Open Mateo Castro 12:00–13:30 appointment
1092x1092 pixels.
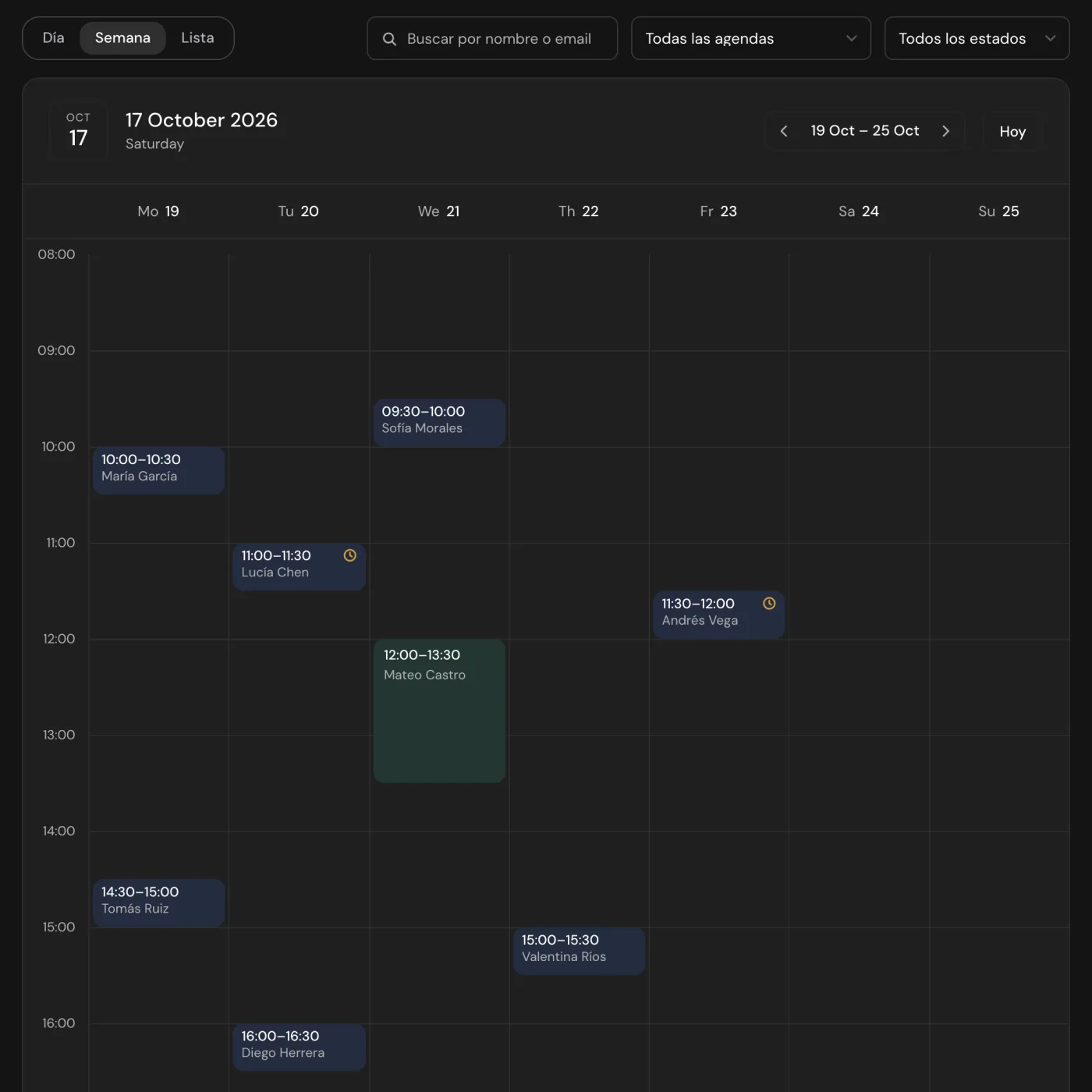(439, 711)
